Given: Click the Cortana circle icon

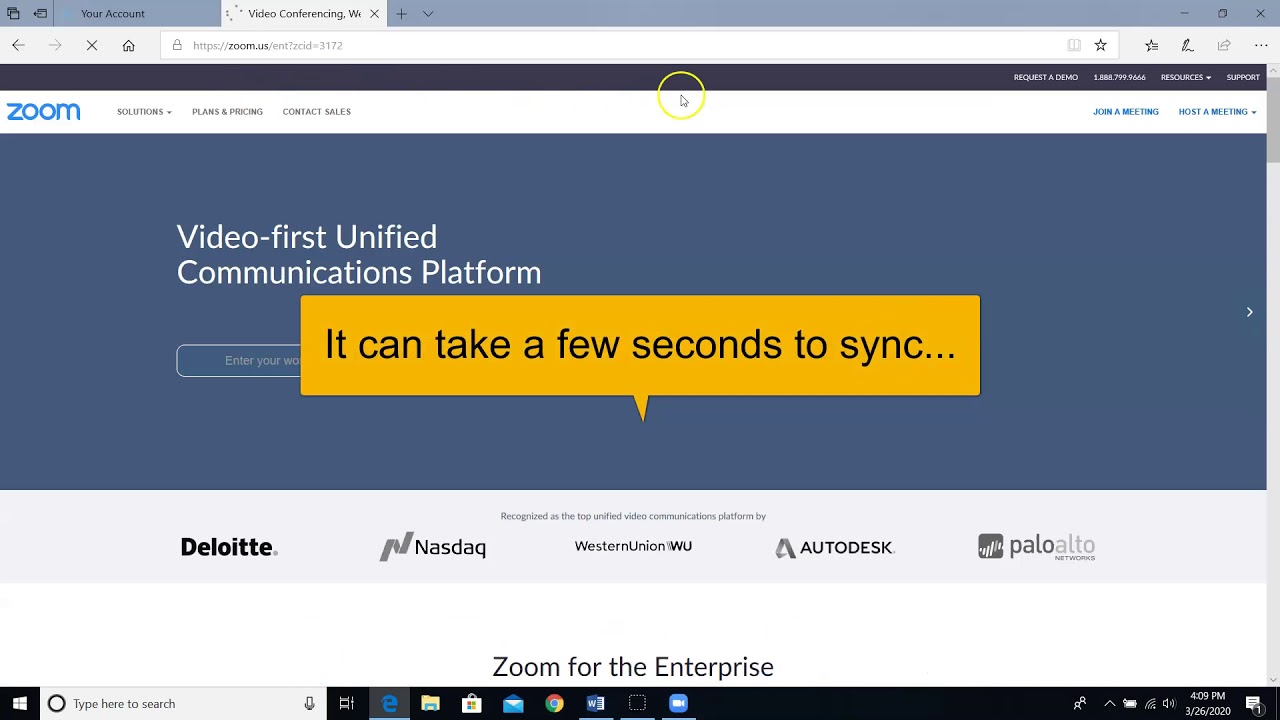Looking at the screenshot, I should (x=57, y=704).
